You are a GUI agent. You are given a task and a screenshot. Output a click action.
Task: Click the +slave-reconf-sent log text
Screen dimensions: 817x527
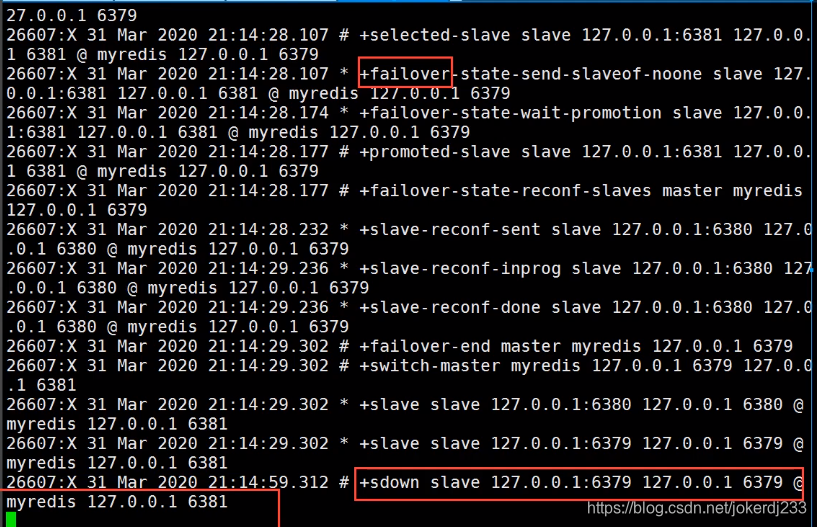click(x=450, y=229)
